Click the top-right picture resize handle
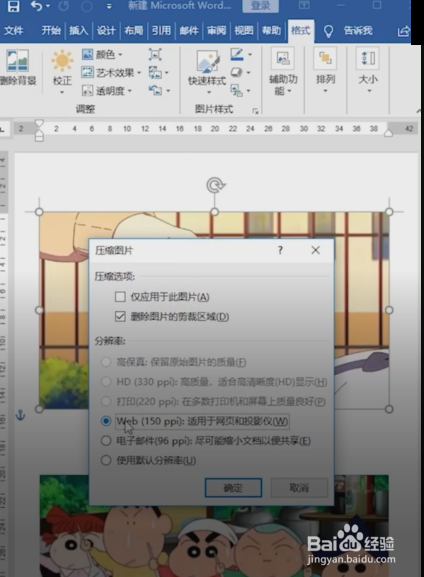This screenshot has width=424, height=577. coord(389,212)
